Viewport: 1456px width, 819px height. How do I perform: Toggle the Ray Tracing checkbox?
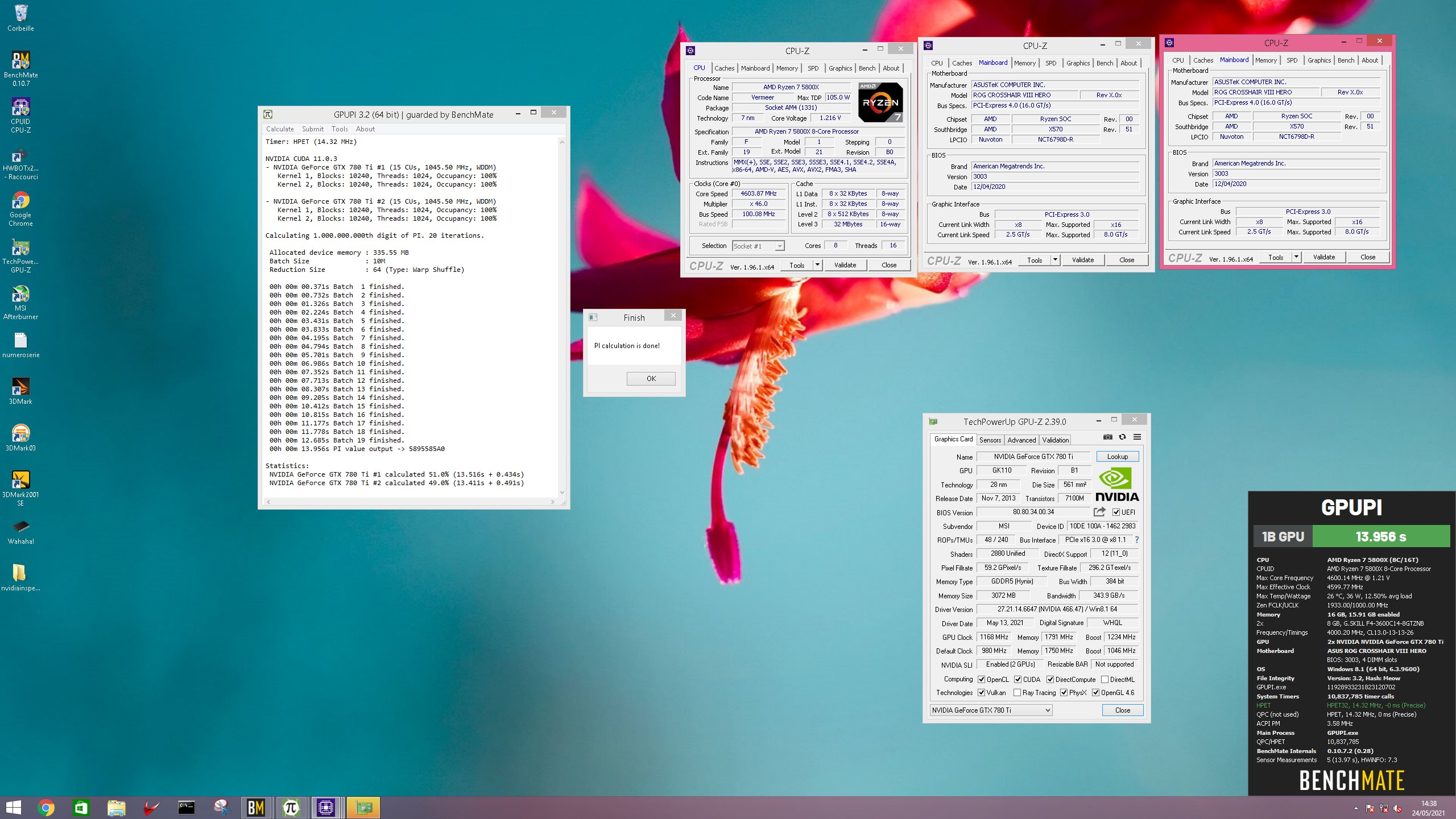point(1017,693)
